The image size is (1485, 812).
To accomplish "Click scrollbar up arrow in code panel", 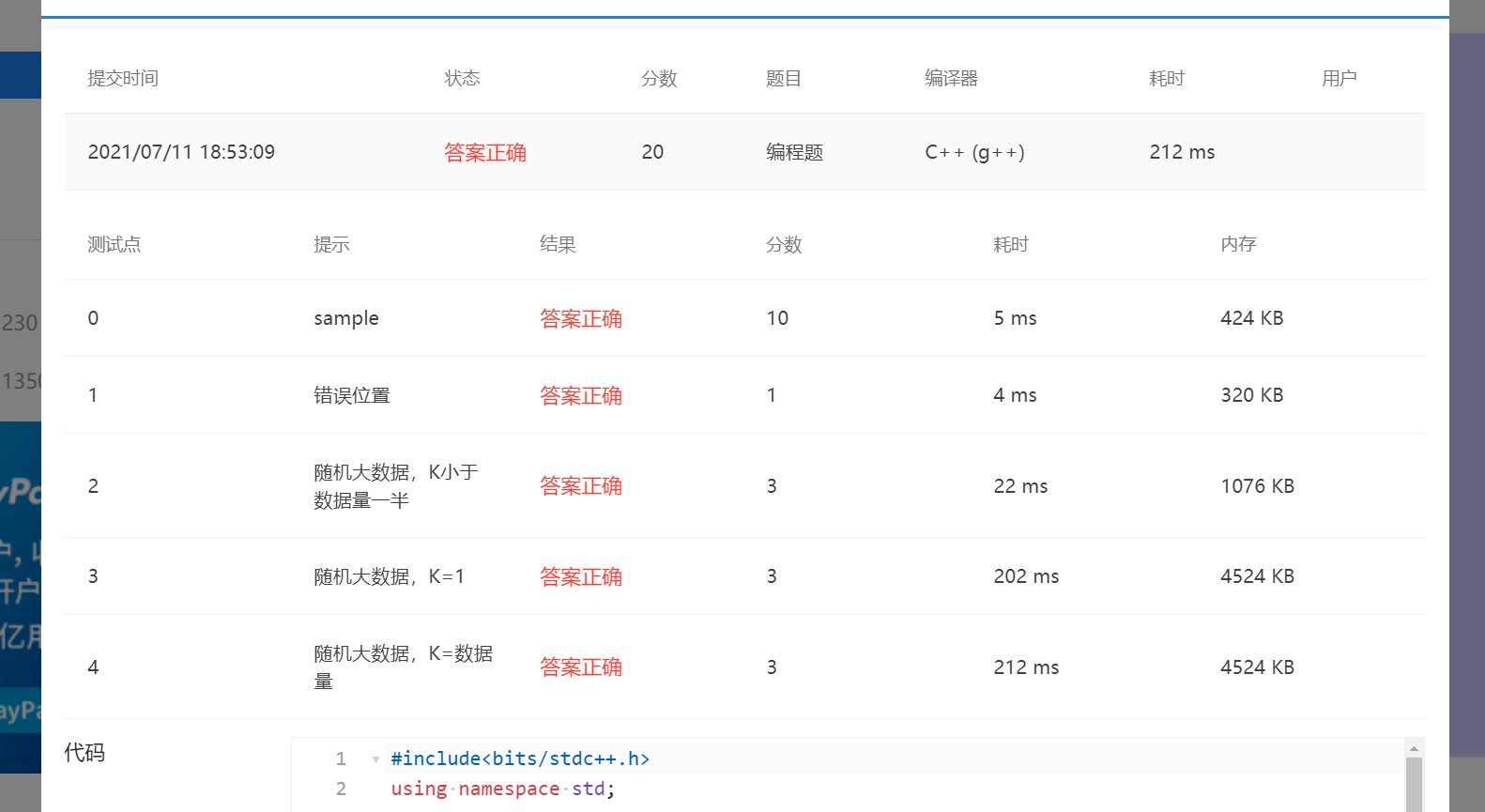I will pos(1414,748).
